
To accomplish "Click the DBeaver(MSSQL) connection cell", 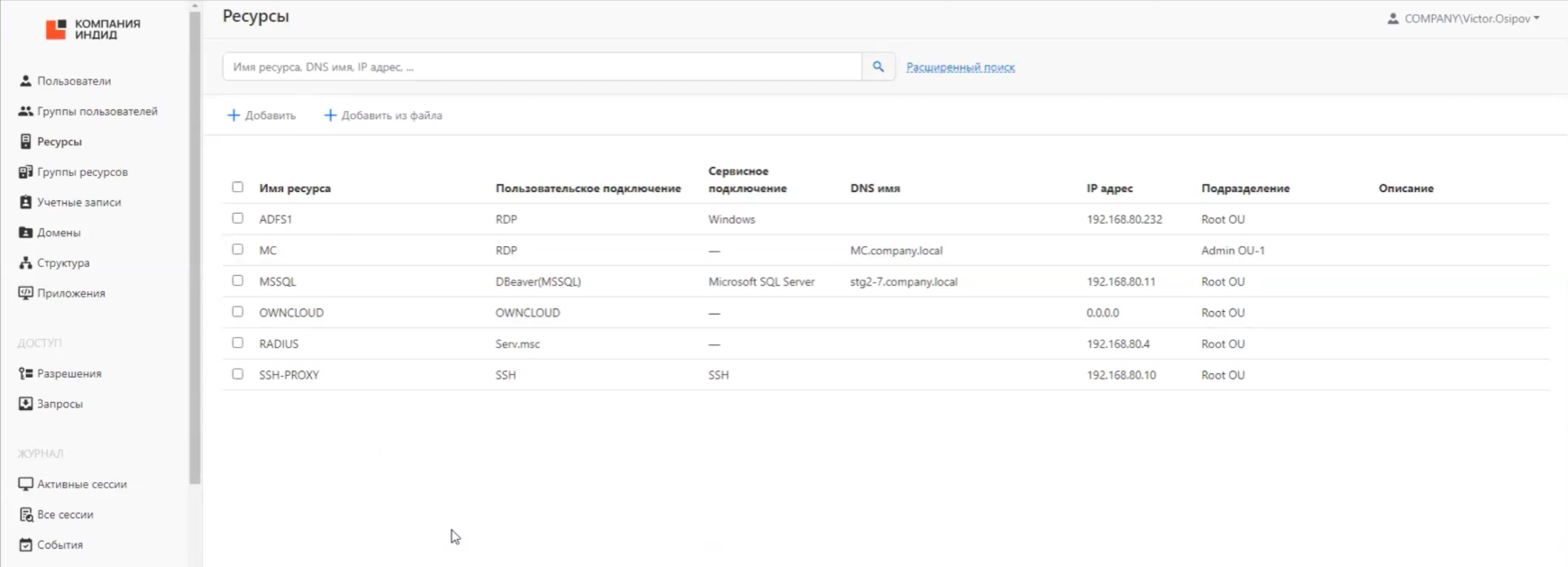I will pyautogui.click(x=538, y=281).
